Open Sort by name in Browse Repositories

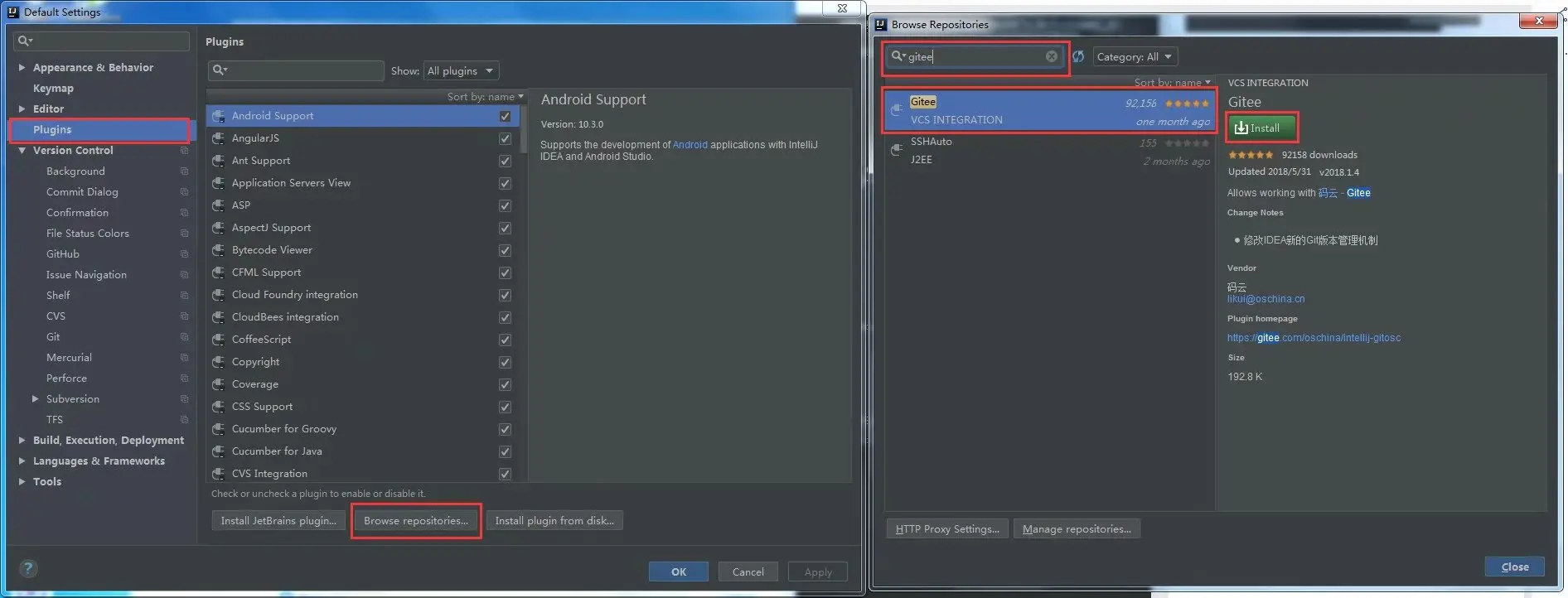pos(1173,82)
